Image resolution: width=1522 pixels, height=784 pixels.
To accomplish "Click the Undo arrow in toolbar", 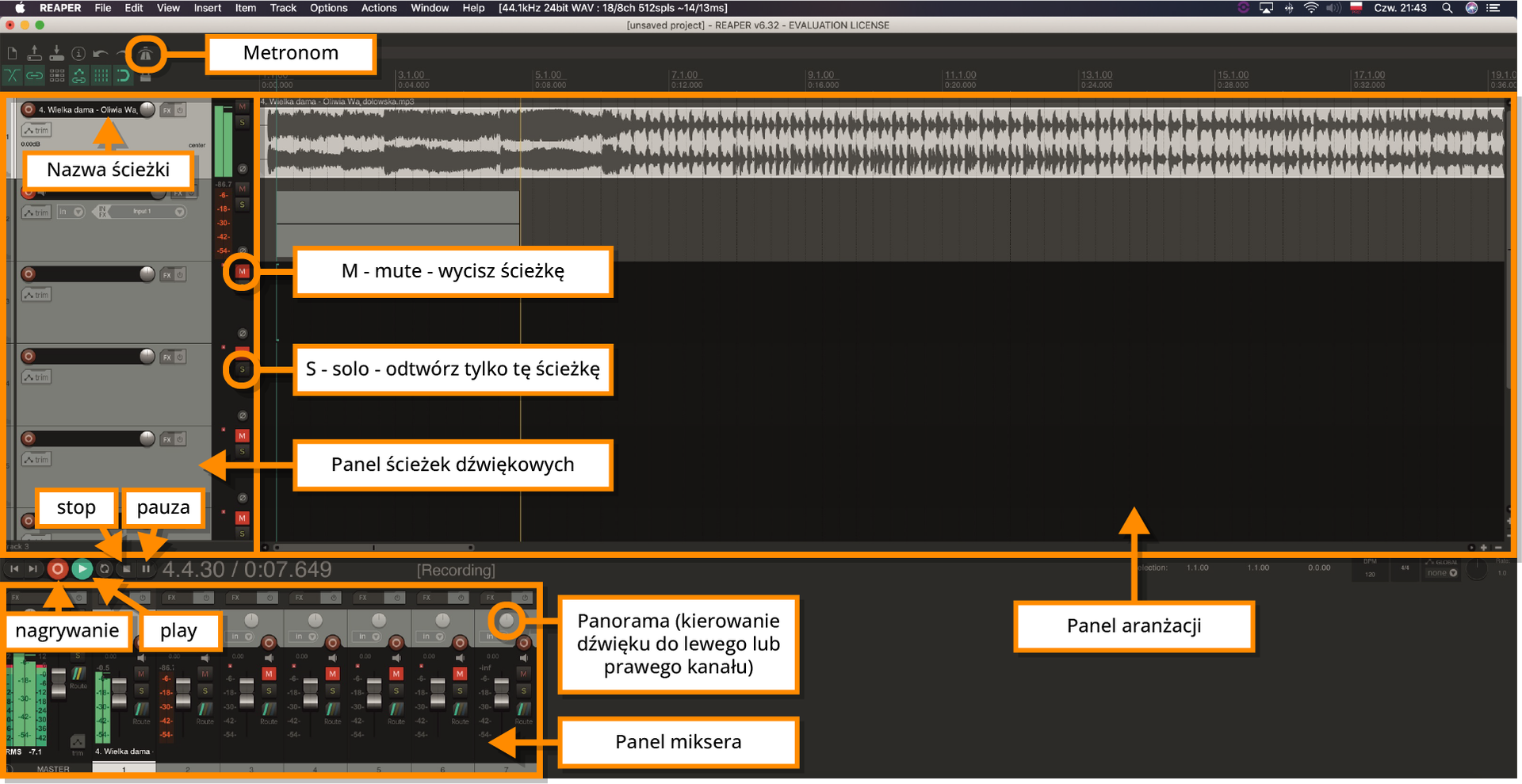I will (100, 54).
